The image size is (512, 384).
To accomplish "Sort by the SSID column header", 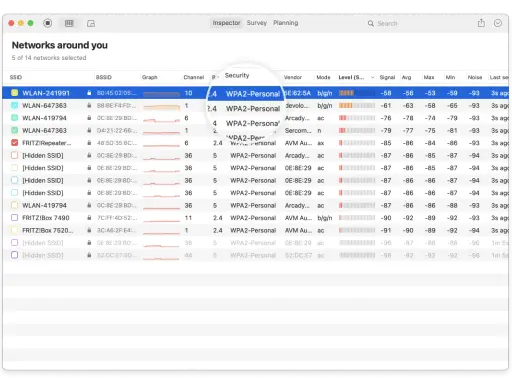I will [x=16, y=77].
